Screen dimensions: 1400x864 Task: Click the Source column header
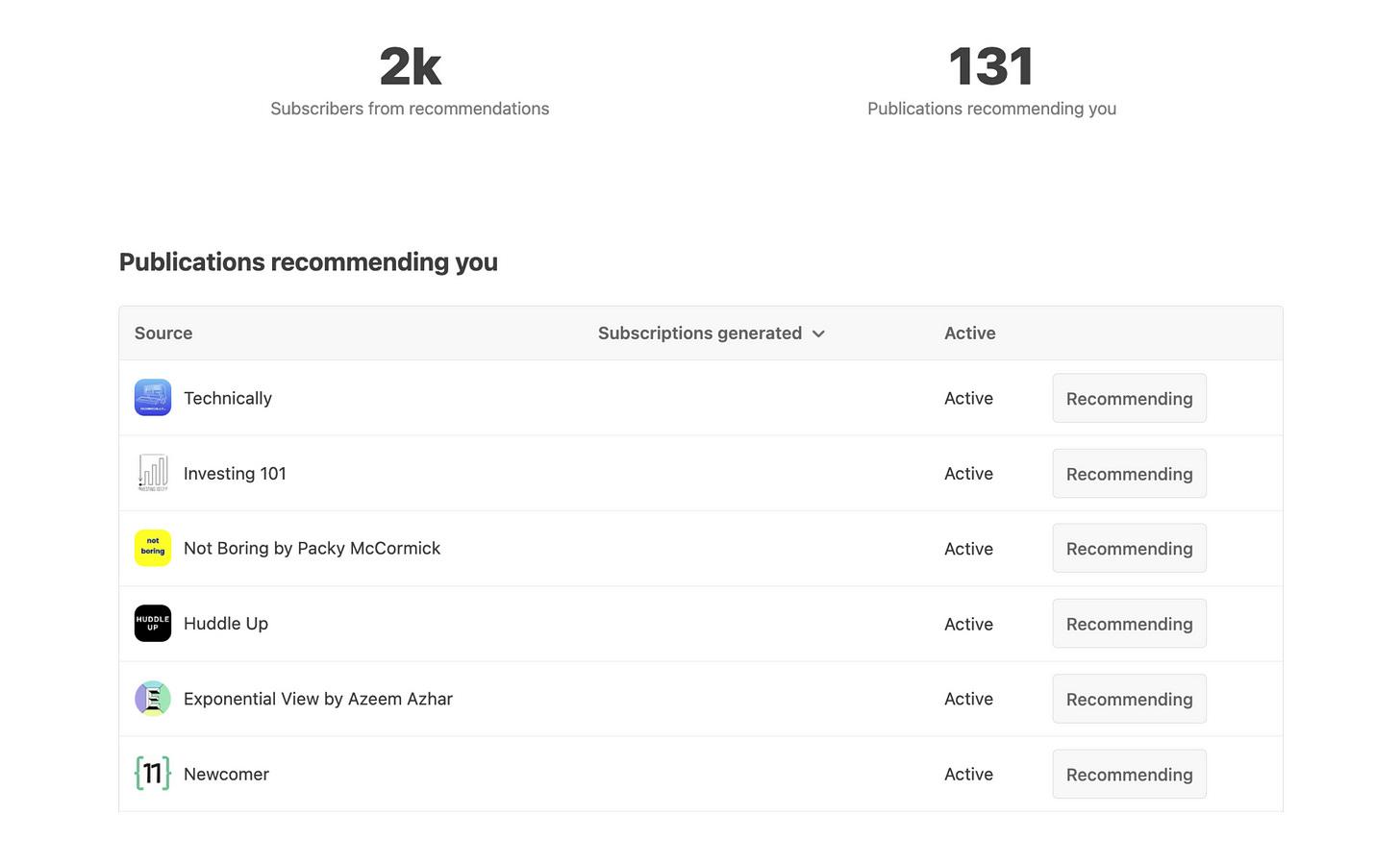pos(163,333)
